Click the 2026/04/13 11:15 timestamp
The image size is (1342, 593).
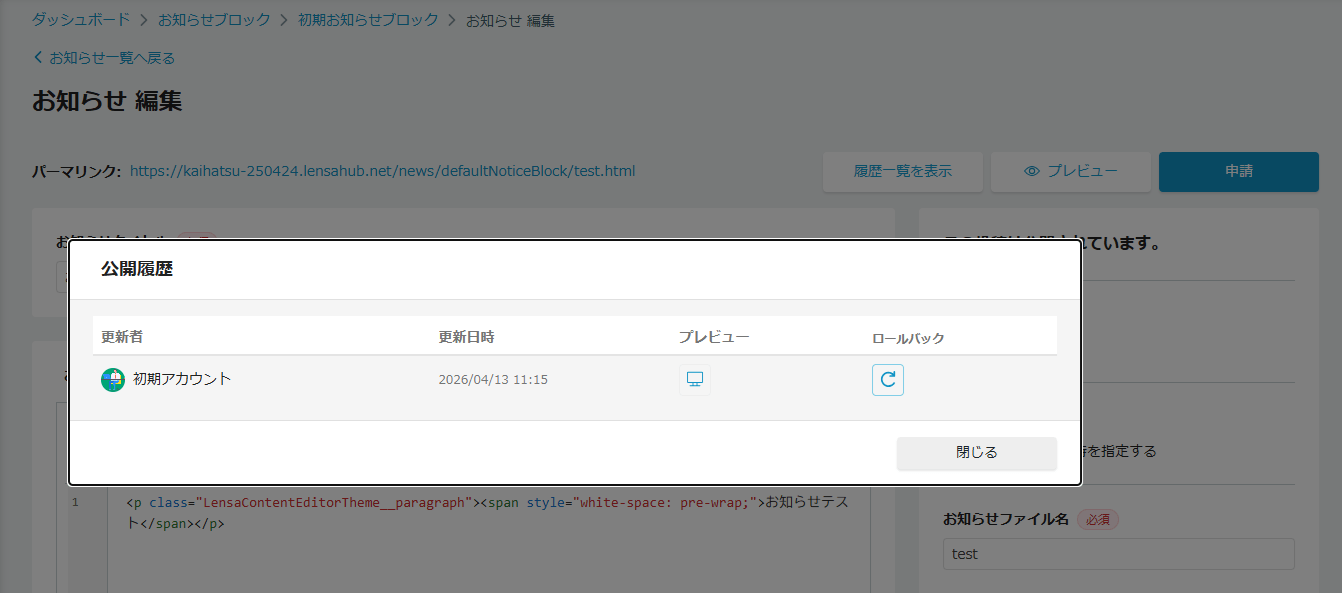click(x=493, y=380)
